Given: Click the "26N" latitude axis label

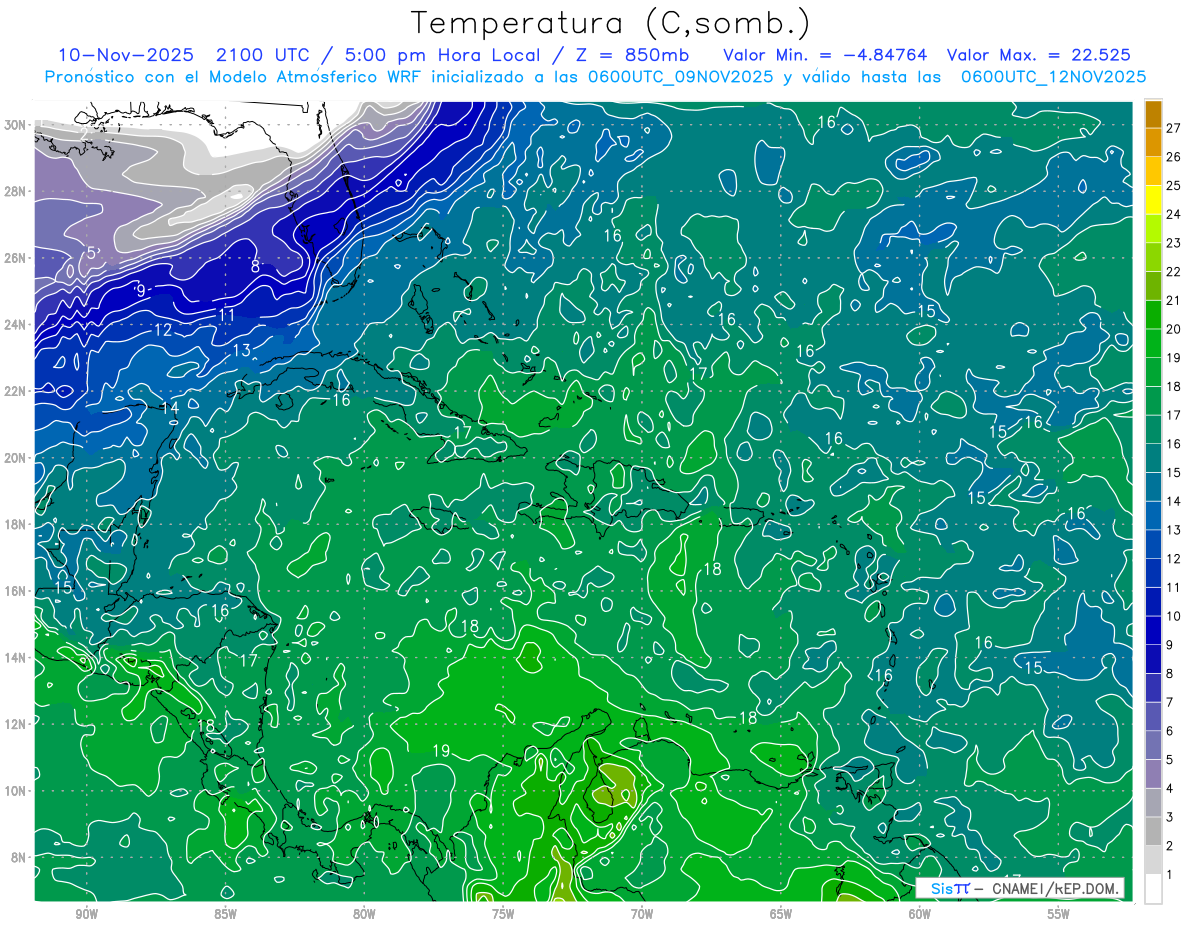Looking at the screenshot, I should click(x=15, y=258).
